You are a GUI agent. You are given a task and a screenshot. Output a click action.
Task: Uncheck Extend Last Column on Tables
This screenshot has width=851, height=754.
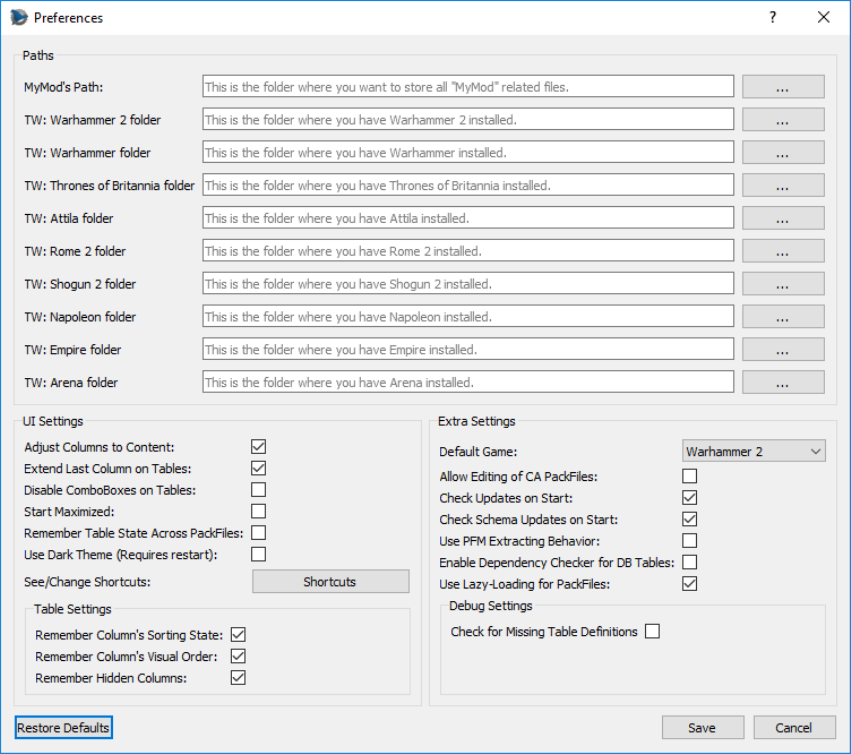(x=258, y=468)
